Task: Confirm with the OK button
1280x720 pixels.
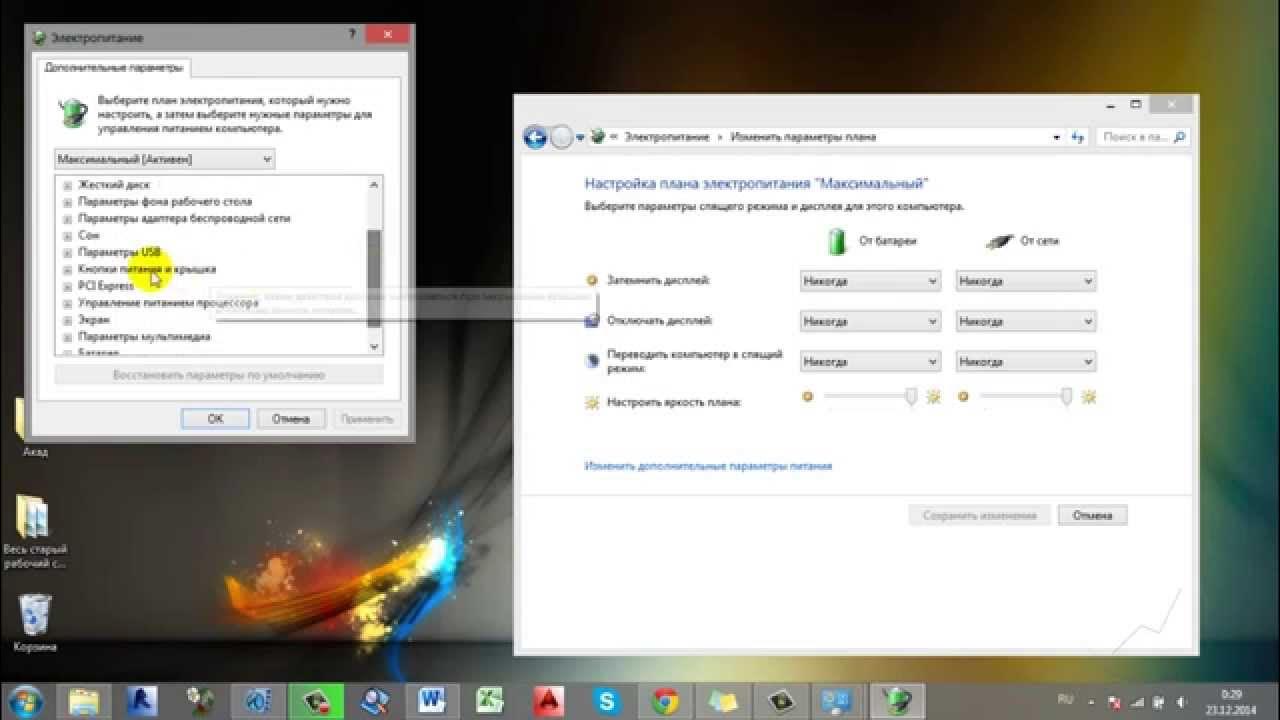Action: pos(215,419)
